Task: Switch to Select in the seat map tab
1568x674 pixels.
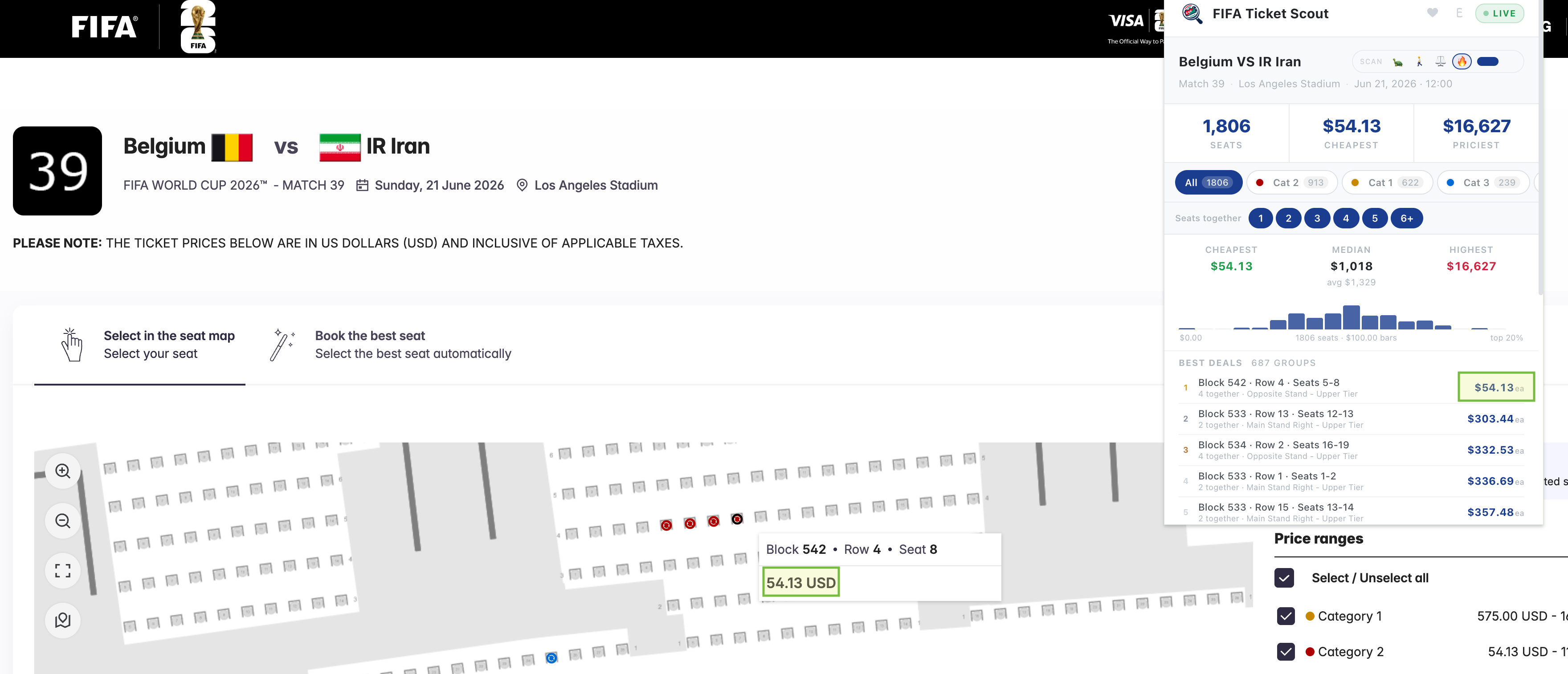Action: 169,335
